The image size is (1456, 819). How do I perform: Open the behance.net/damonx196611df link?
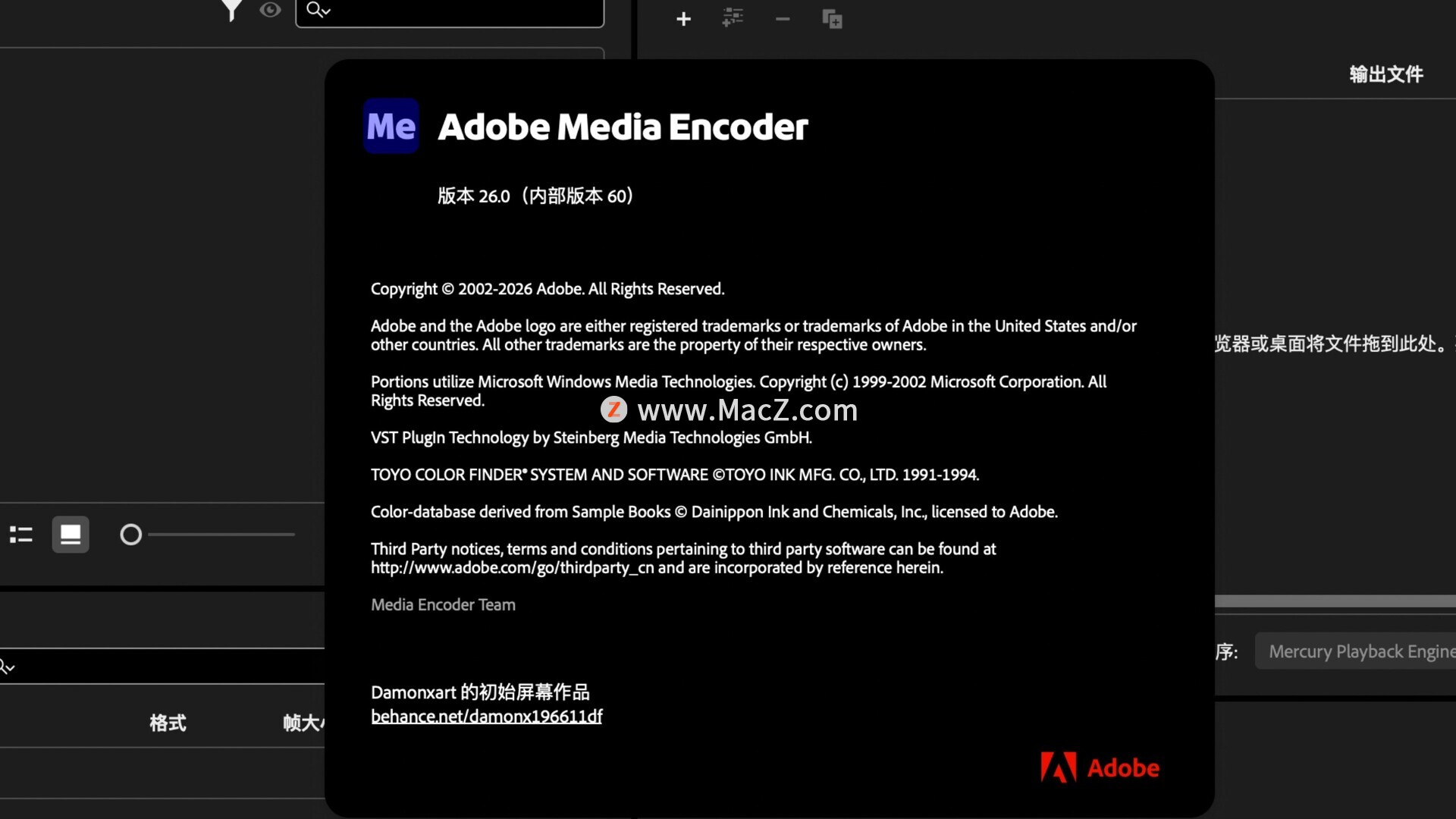point(486,717)
